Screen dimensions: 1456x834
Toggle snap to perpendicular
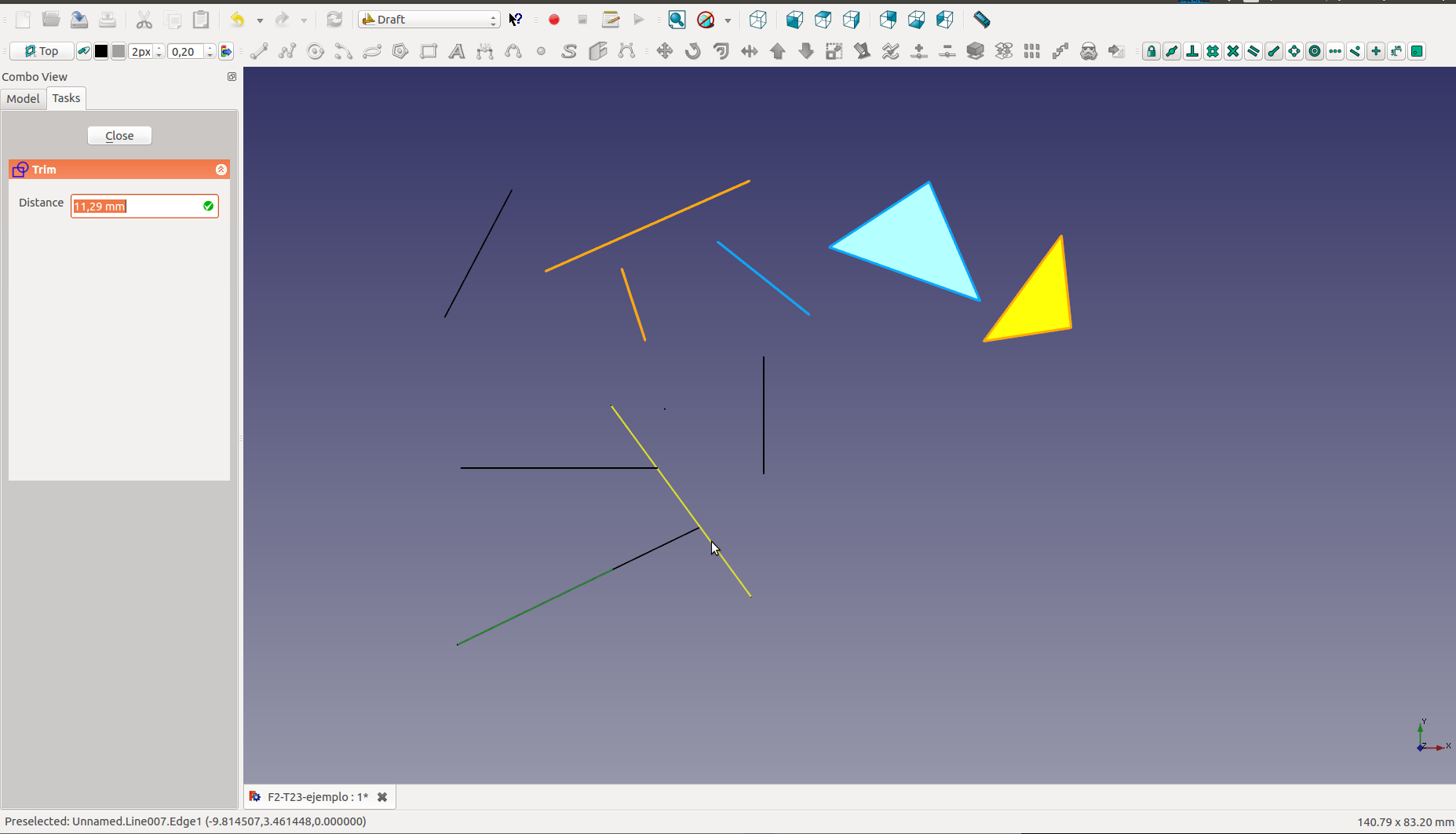click(x=1191, y=52)
